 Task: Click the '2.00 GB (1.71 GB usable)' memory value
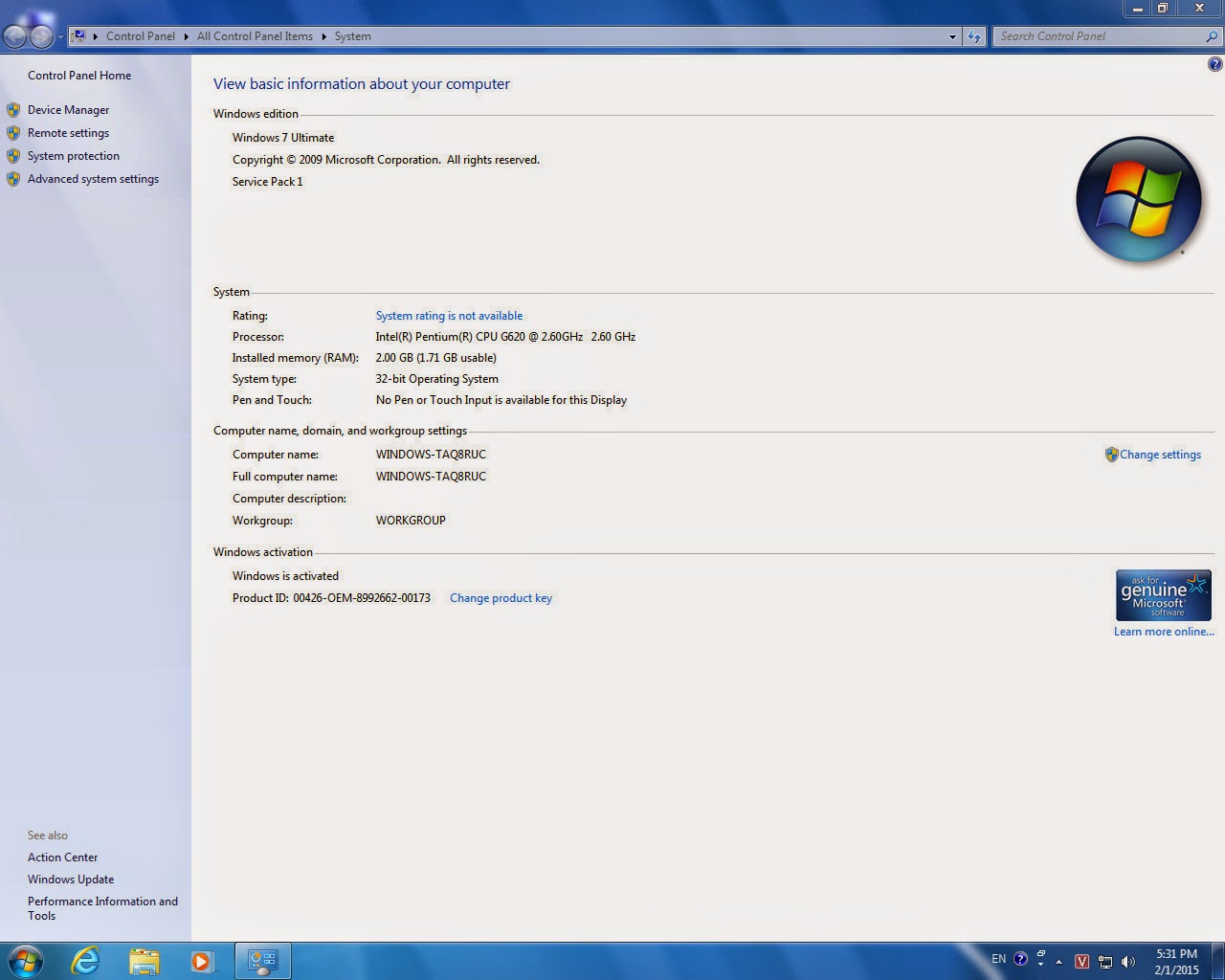435,358
